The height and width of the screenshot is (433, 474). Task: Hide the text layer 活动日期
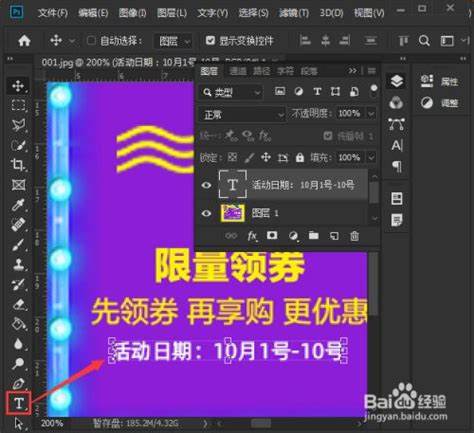206,185
